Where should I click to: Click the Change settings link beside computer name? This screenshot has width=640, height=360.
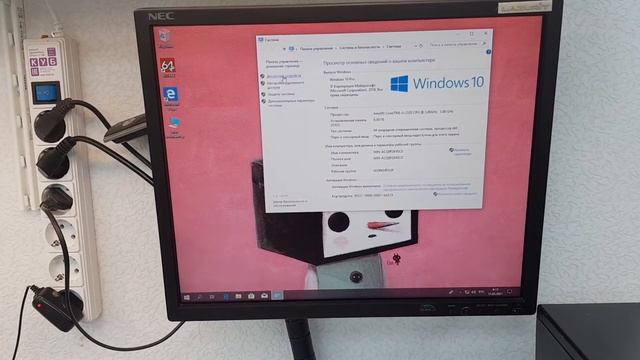pos(462,152)
